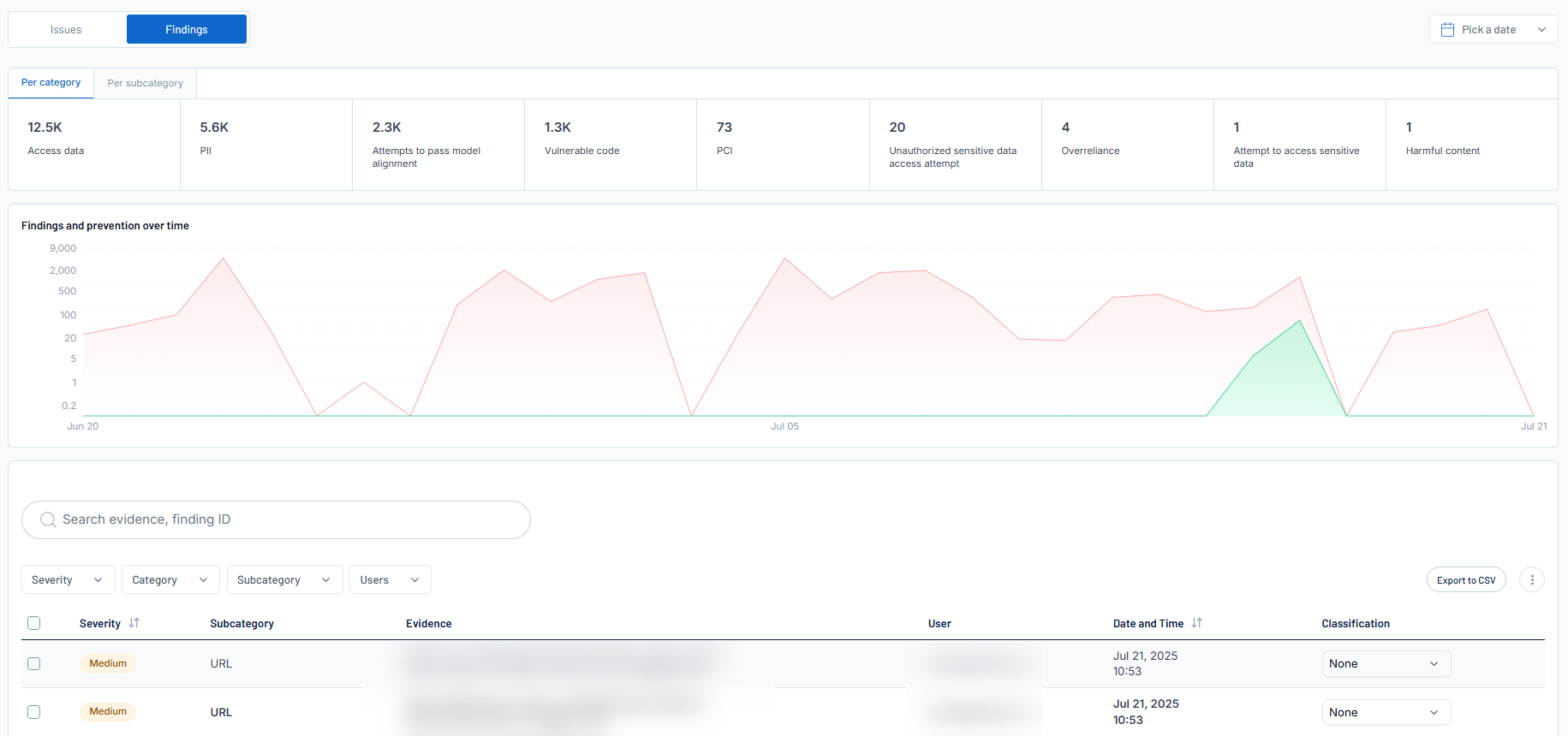The height and width of the screenshot is (736, 1568).
Task: Click the search evidence input field
Action: [291, 520]
